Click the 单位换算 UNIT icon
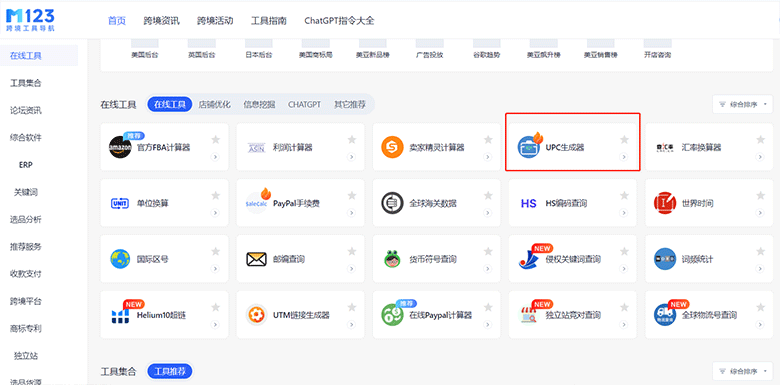Image resolution: width=780 pixels, height=385 pixels. (x=120, y=203)
